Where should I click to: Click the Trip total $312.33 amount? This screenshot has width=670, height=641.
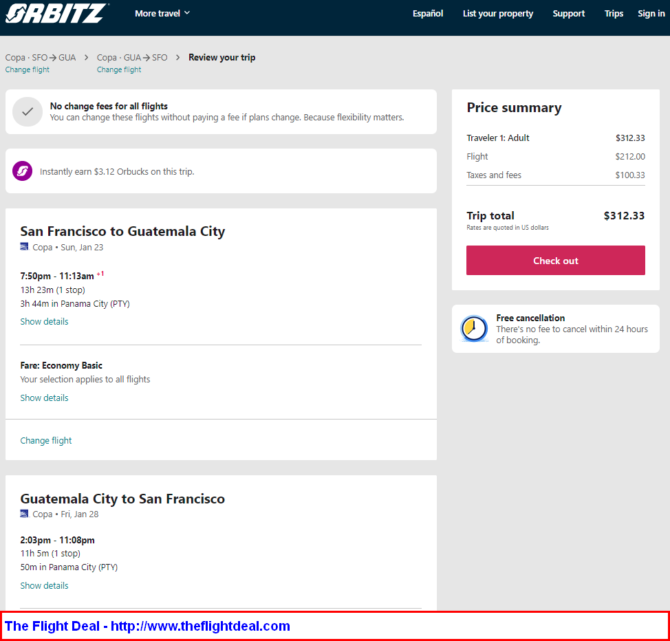pos(624,215)
